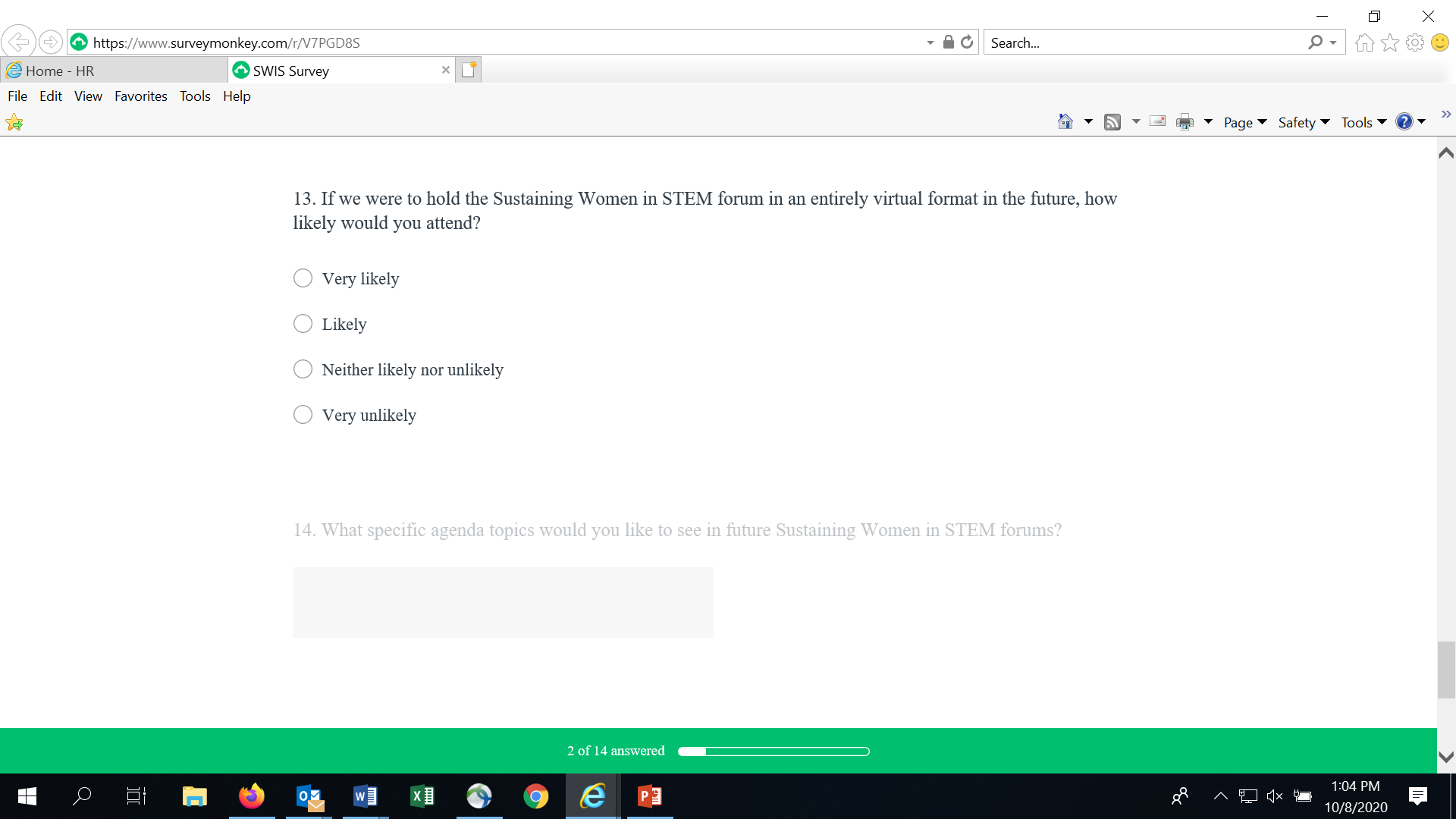The image size is (1456, 819).
Task: Open the address bar dropdown arrow
Action: pyautogui.click(x=930, y=43)
